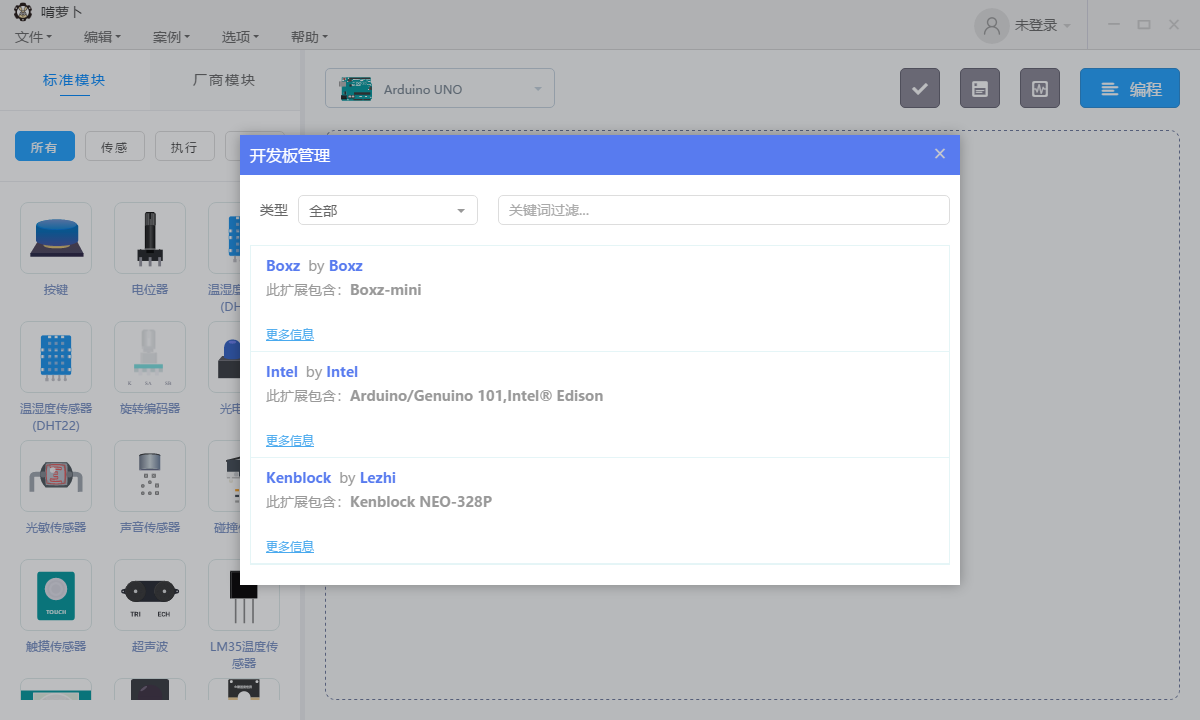Image resolution: width=1200 pixels, height=720 pixels.
Task: Maximize the 啃萝卜 window
Action: click(x=1144, y=25)
